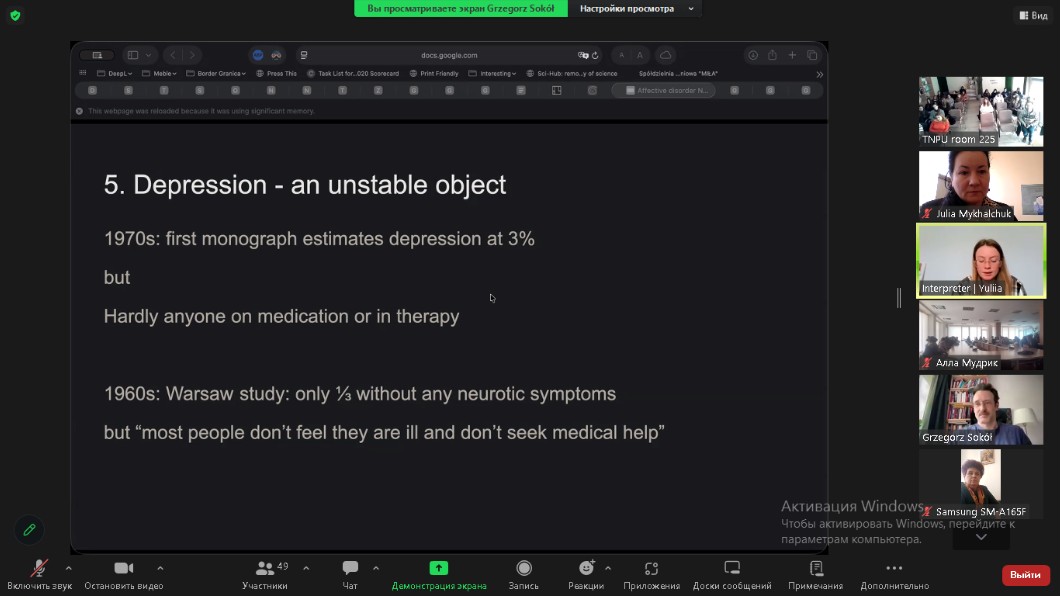Click the green Share Screen icon
This screenshot has height=598, width=1061.
click(438, 568)
